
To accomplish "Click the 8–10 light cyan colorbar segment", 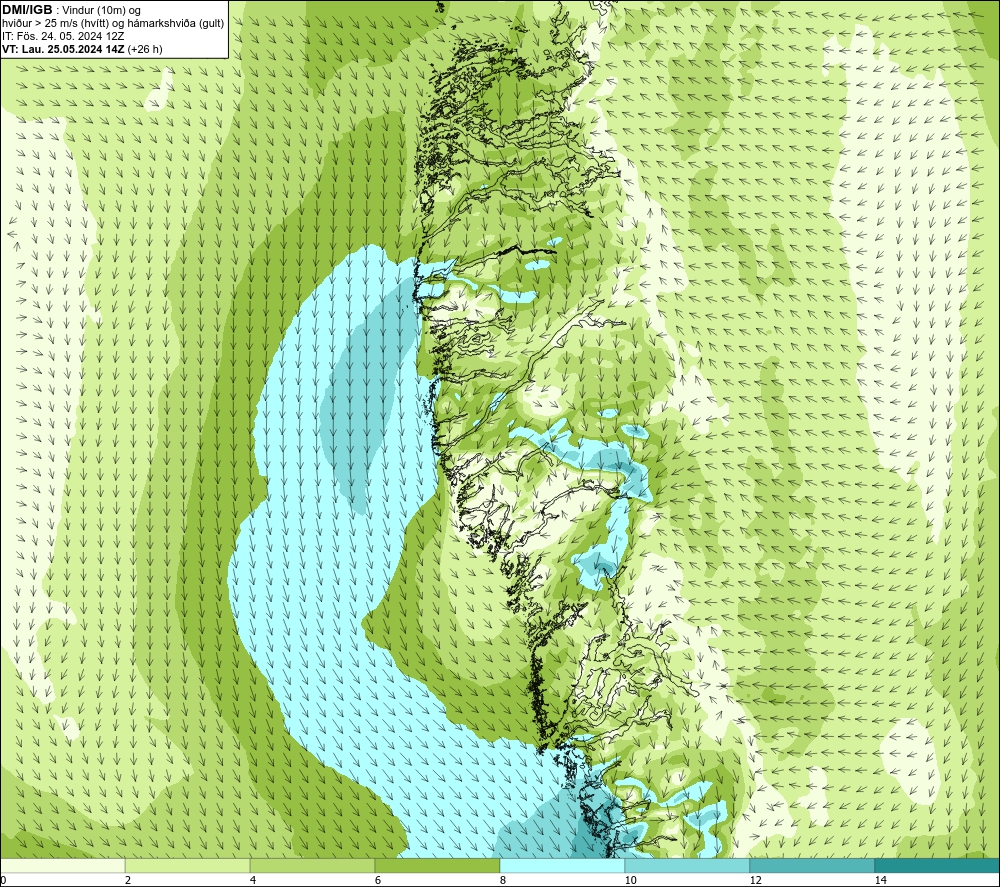I will 562,865.
